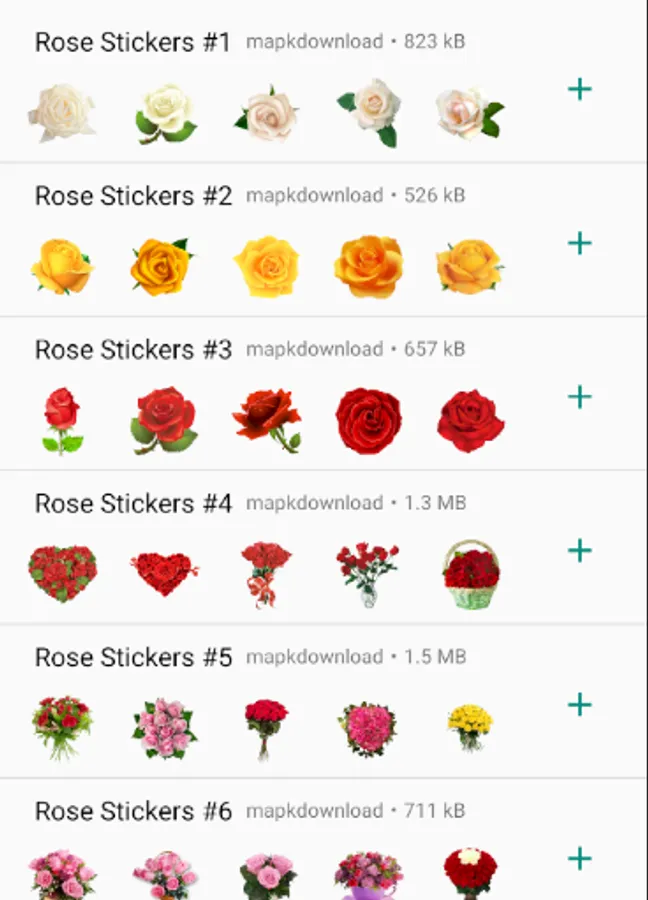Tap the first yellow rose sticker
648x900 pixels.
pos(62,266)
